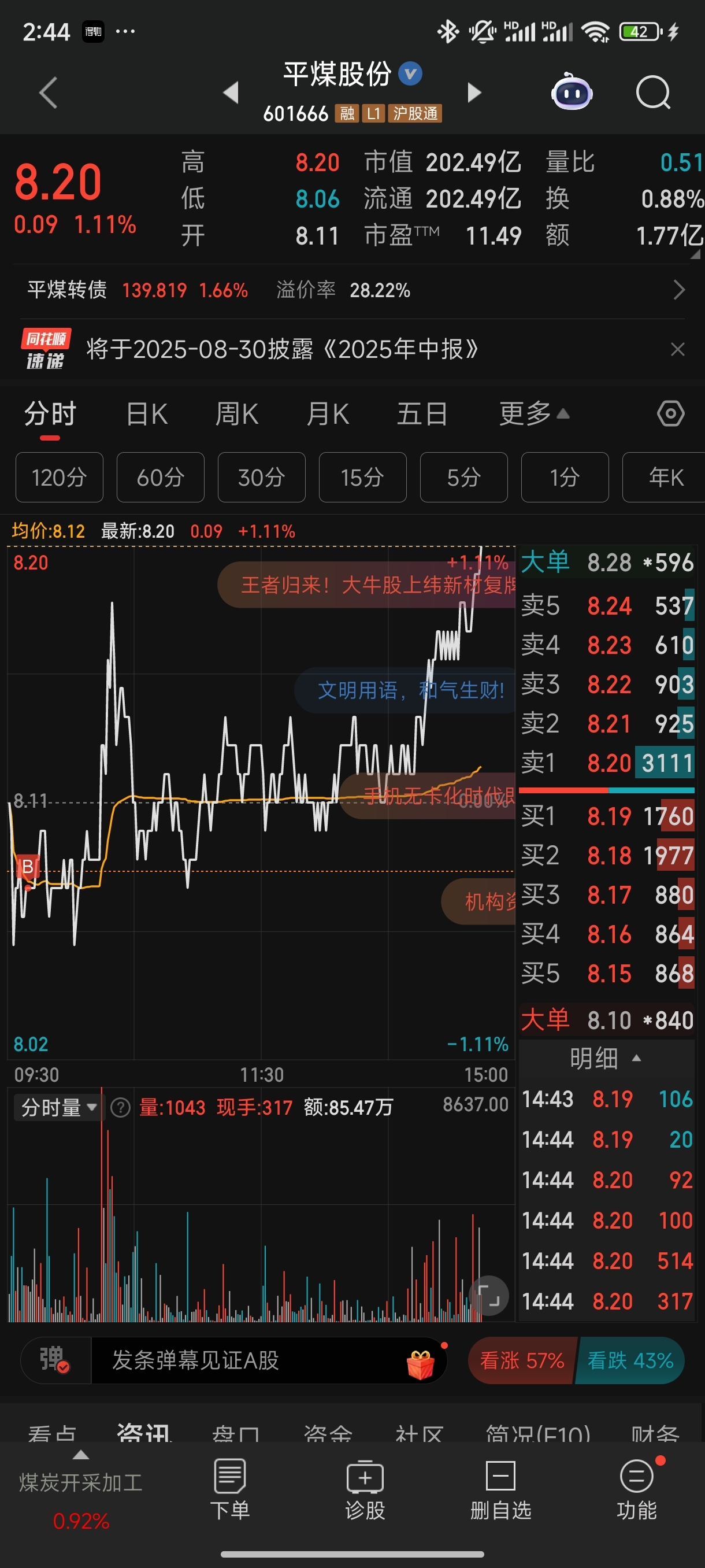Open the 社区 bottom tab
705x1568 pixels.
click(419, 1434)
